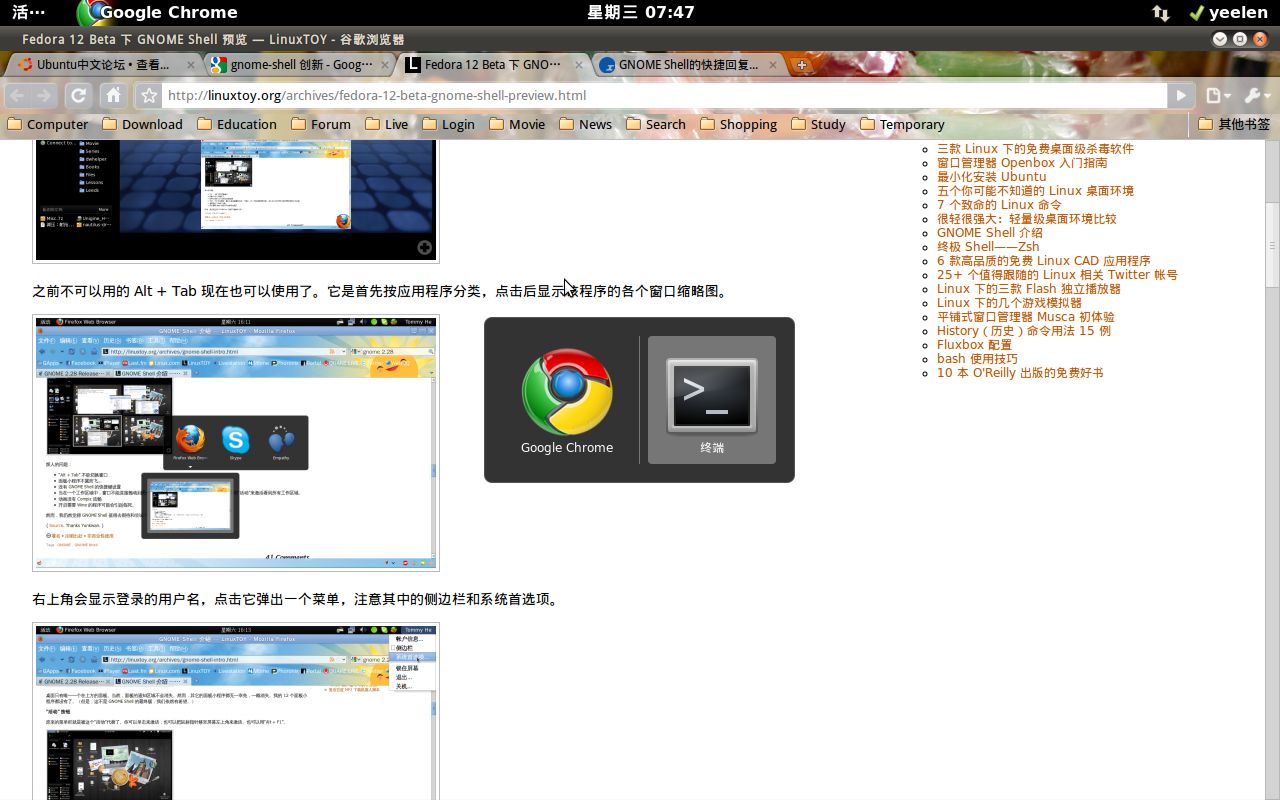Open link 三款 Linux 下的免费桌面级杀毒软件
The width and height of the screenshot is (1280, 800).
tap(1035, 148)
